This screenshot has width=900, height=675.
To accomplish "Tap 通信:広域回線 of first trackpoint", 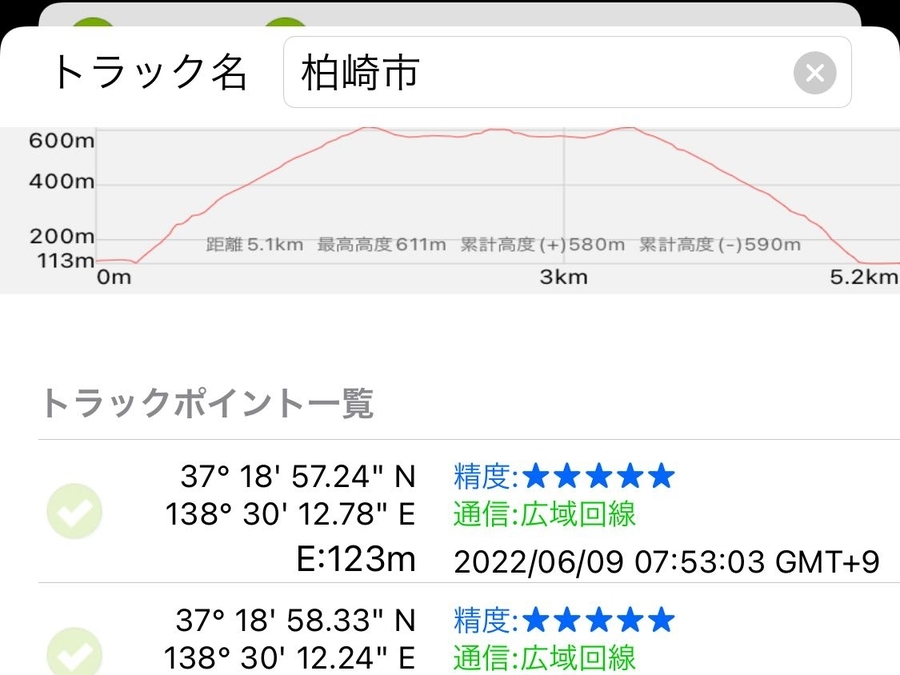I will click(544, 514).
